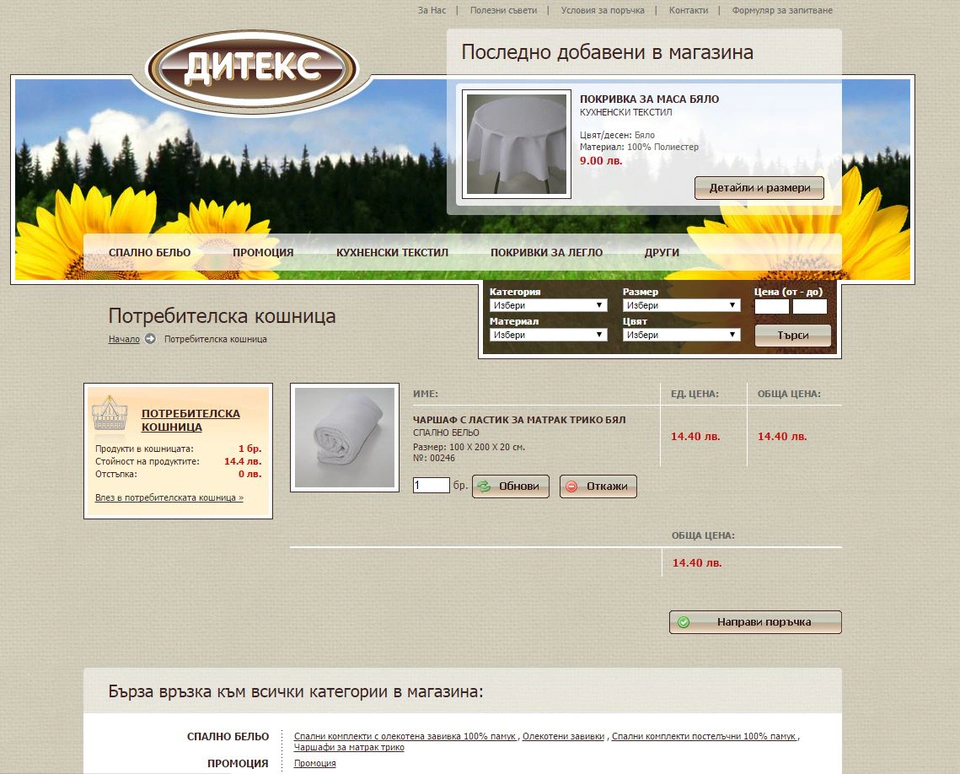Open Олекотени завивки category link

(563, 737)
